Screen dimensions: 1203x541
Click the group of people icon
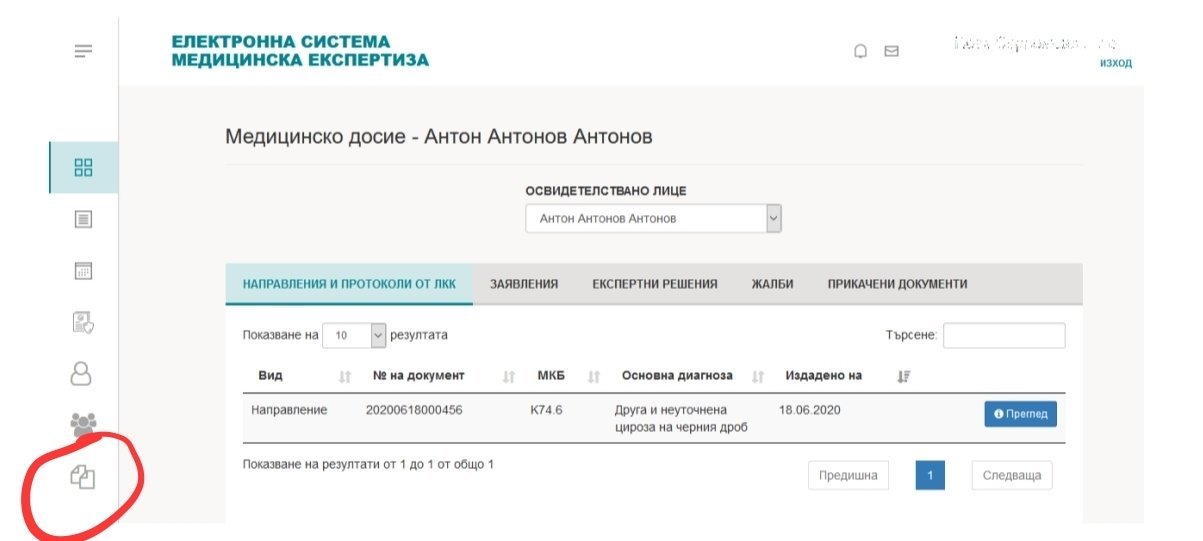coord(83,425)
